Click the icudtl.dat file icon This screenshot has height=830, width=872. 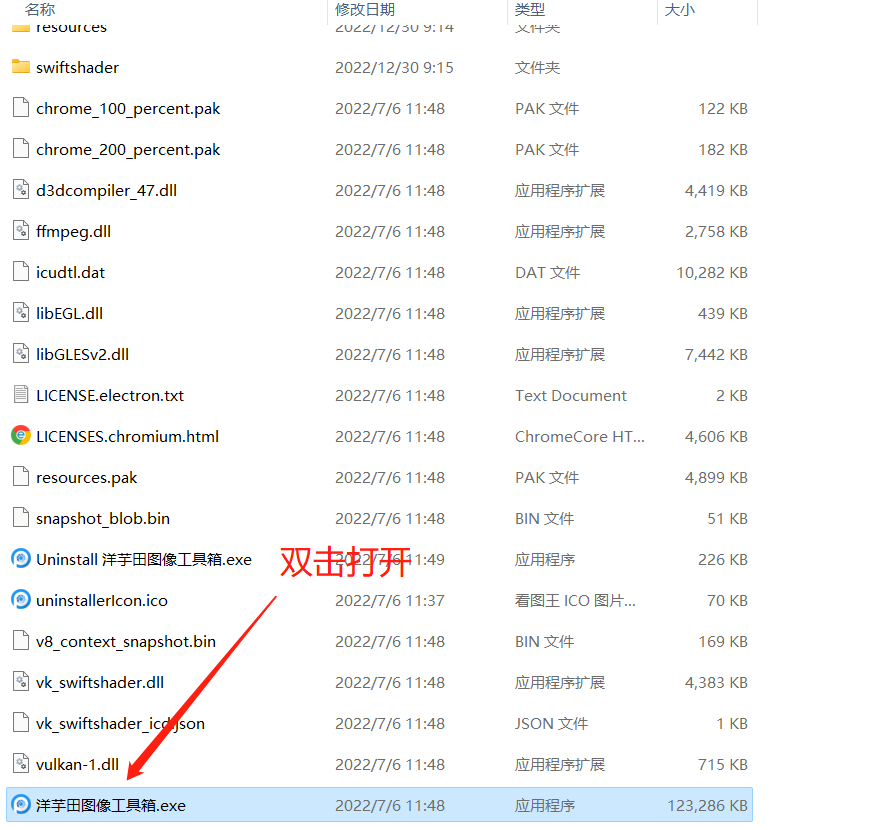(21, 272)
